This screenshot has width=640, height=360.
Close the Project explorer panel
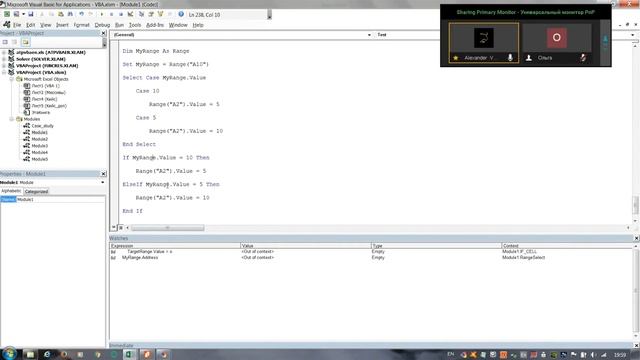tap(103, 33)
